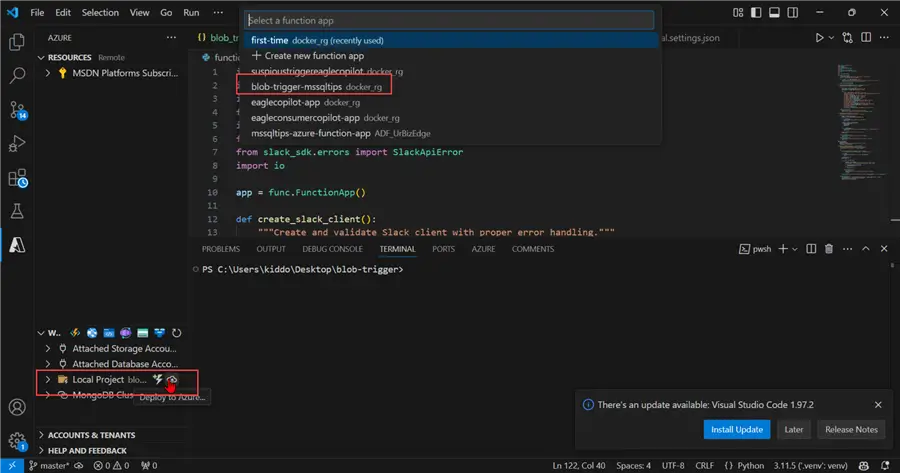Open the View menu
This screenshot has height=473, width=900.
[x=139, y=13]
